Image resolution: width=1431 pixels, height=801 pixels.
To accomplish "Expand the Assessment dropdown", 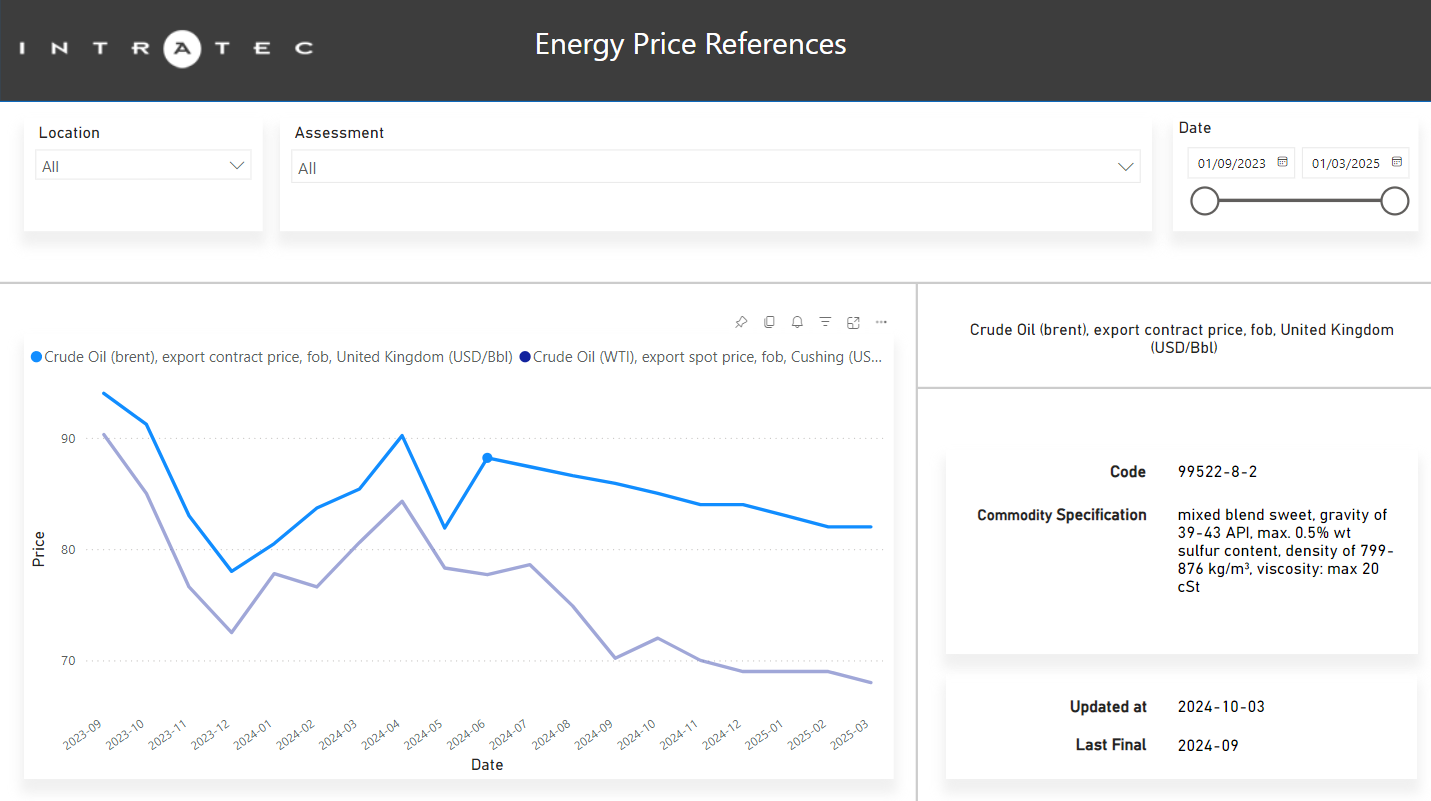I will [x=1126, y=167].
